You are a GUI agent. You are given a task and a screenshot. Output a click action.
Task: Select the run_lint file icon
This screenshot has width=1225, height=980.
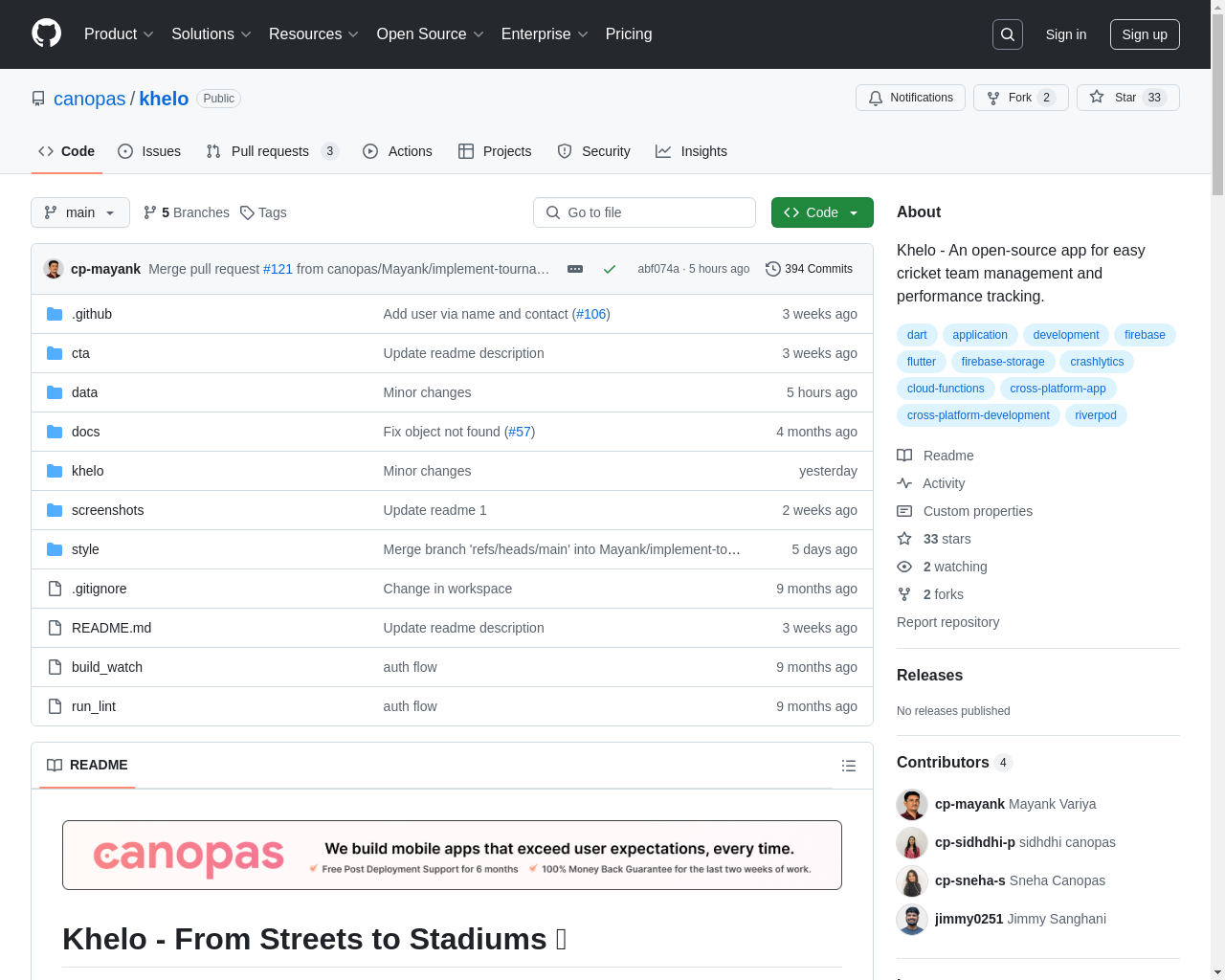coord(55,706)
